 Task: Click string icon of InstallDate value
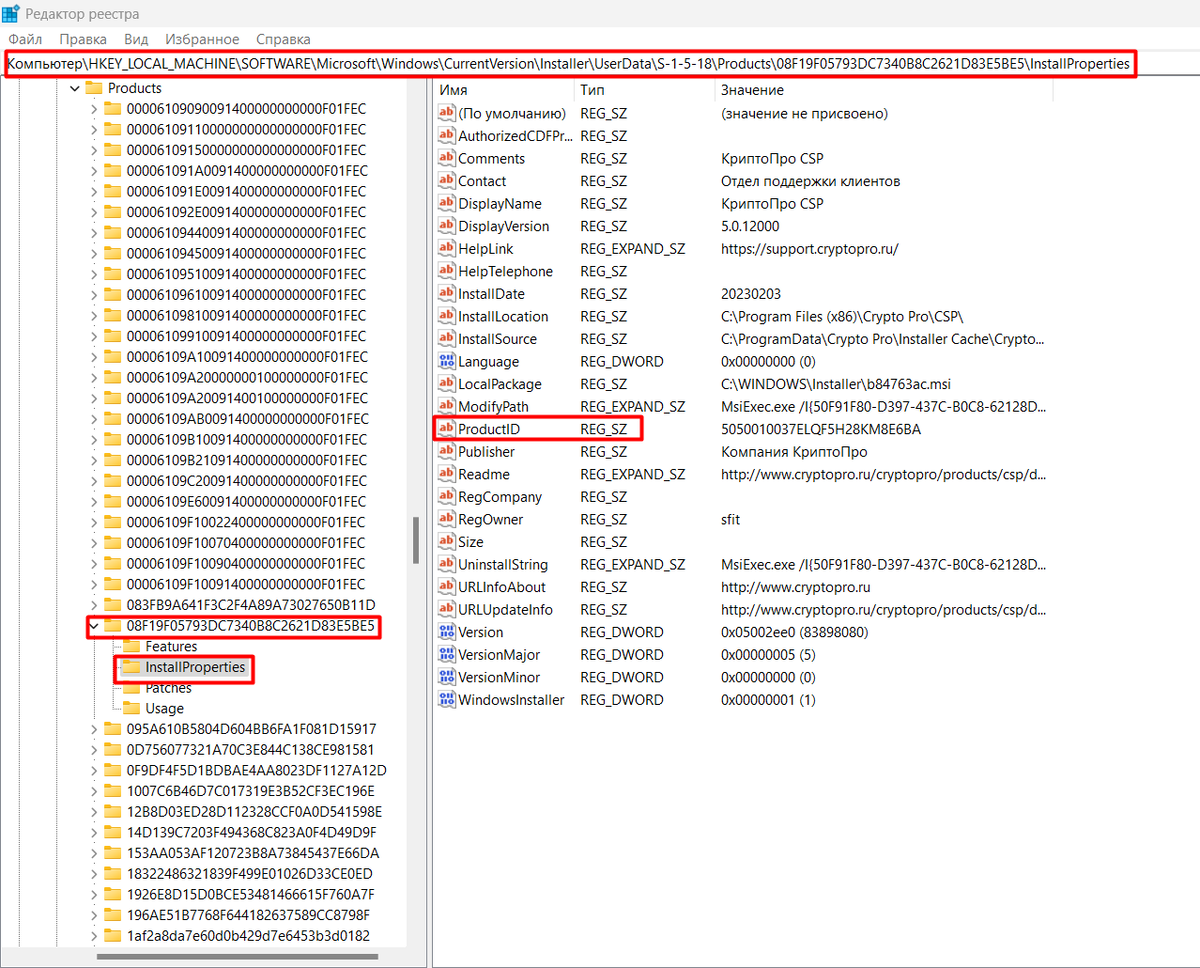tap(447, 294)
